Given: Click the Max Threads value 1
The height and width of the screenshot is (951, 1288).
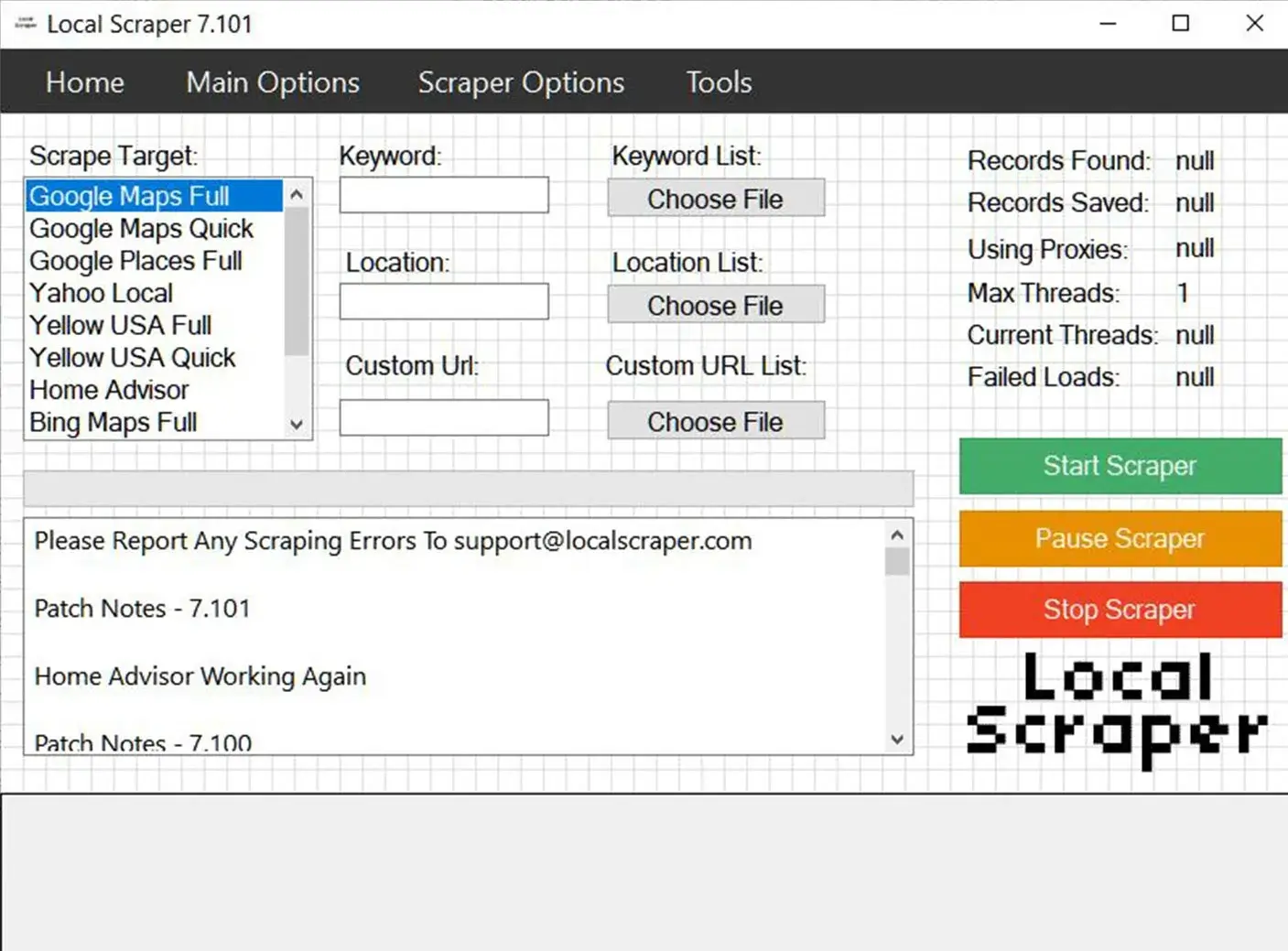Looking at the screenshot, I should pyautogui.click(x=1183, y=293).
